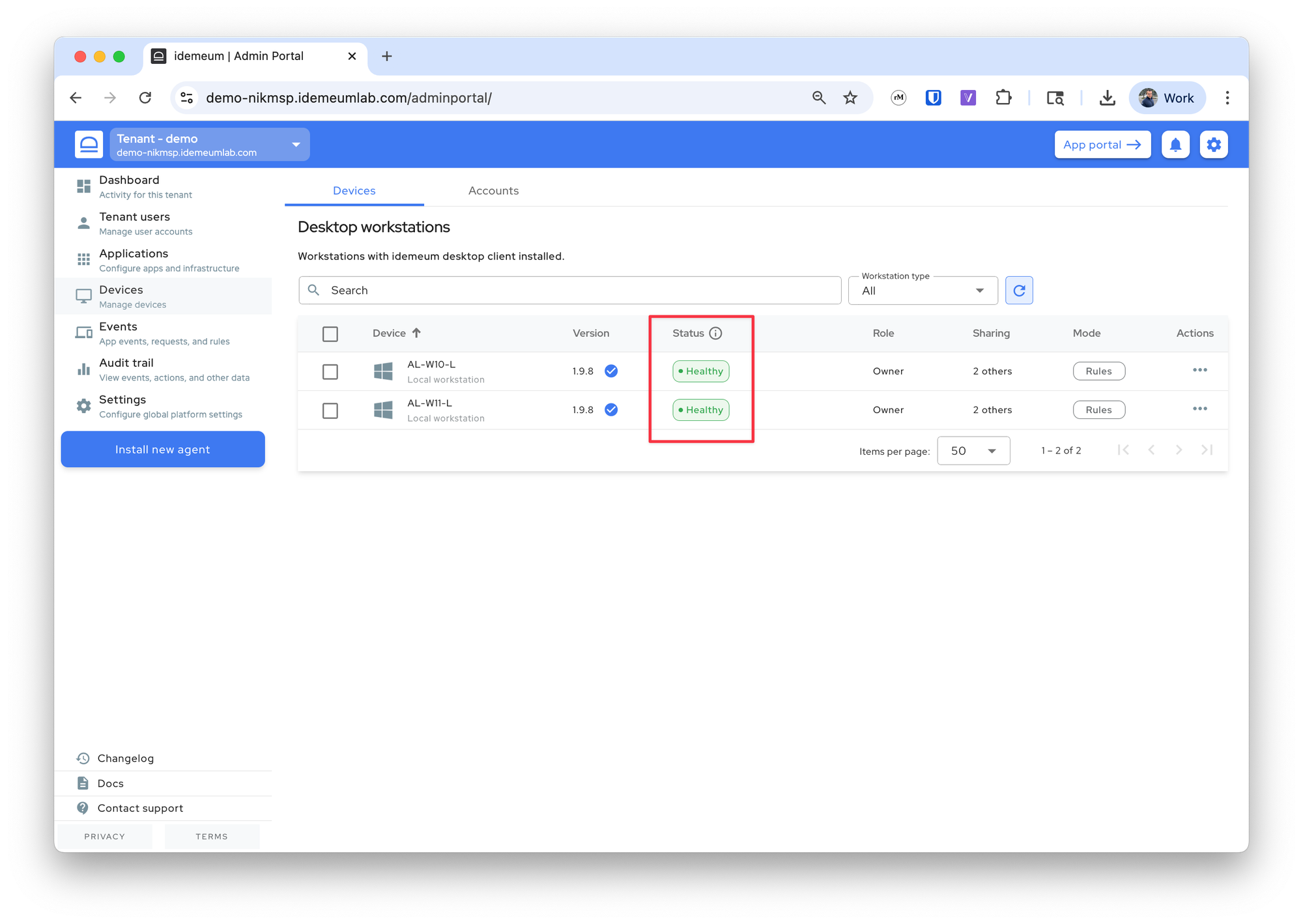Image resolution: width=1303 pixels, height=924 pixels.
Task: Refresh the workstations list
Action: [1019, 291]
